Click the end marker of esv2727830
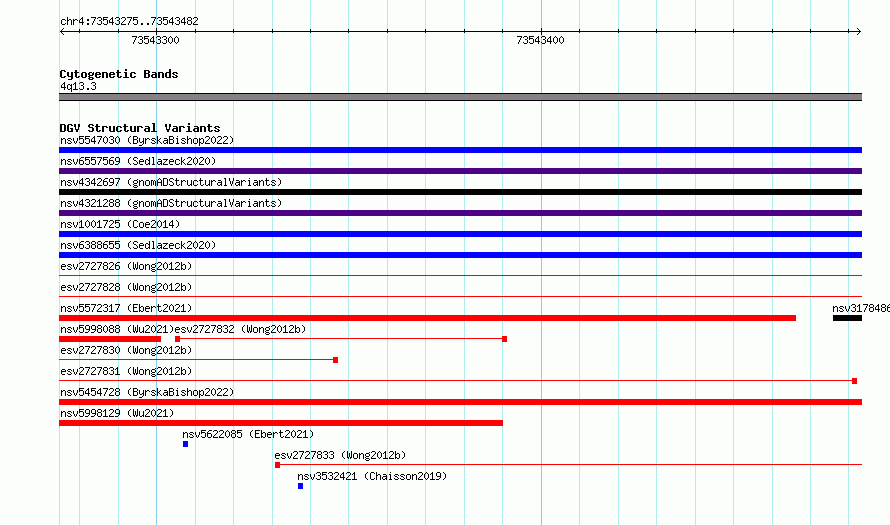This screenshot has height=525, width=890. click(x=335, y=360)
